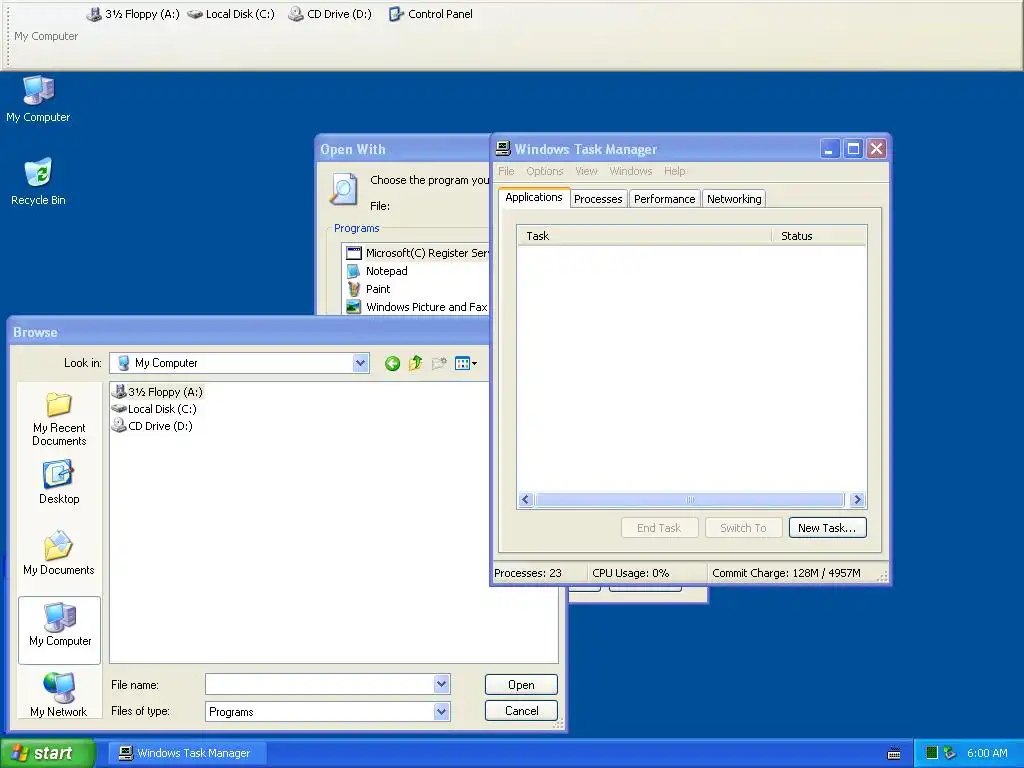The image size is (1024, 768).
Task: Open Control Panel from top toolbar
Action: pyautogui.click(x=430, y=14)
